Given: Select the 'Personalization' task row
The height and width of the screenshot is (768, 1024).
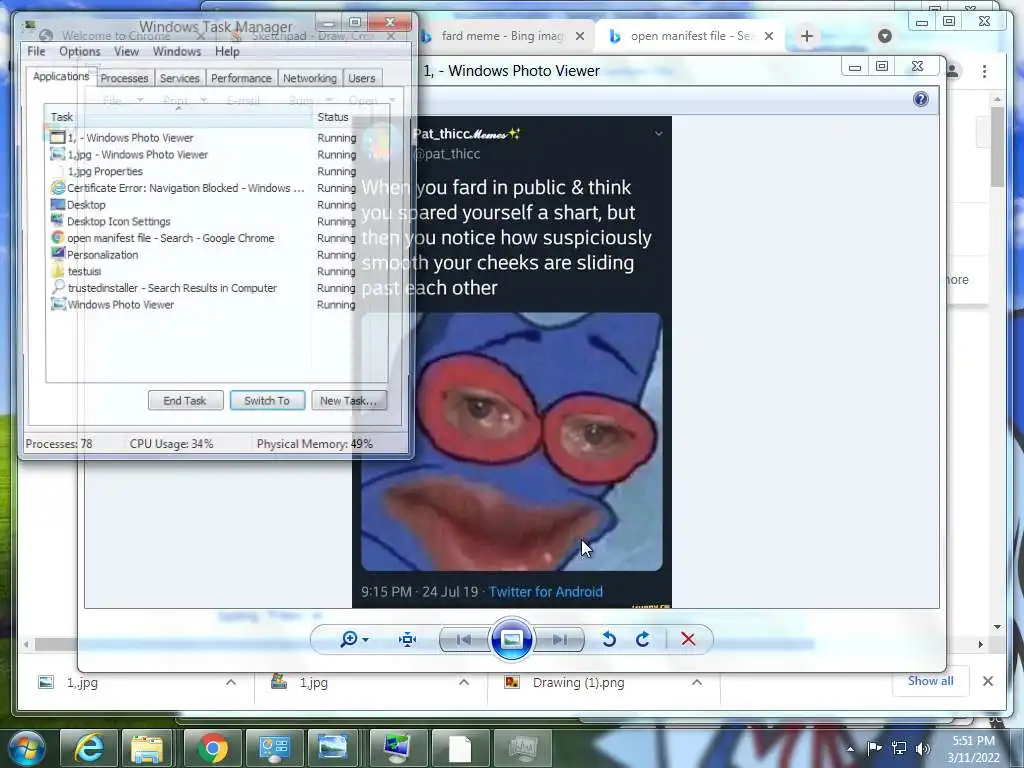Looking at the screenshot, I should click(203, 255).
